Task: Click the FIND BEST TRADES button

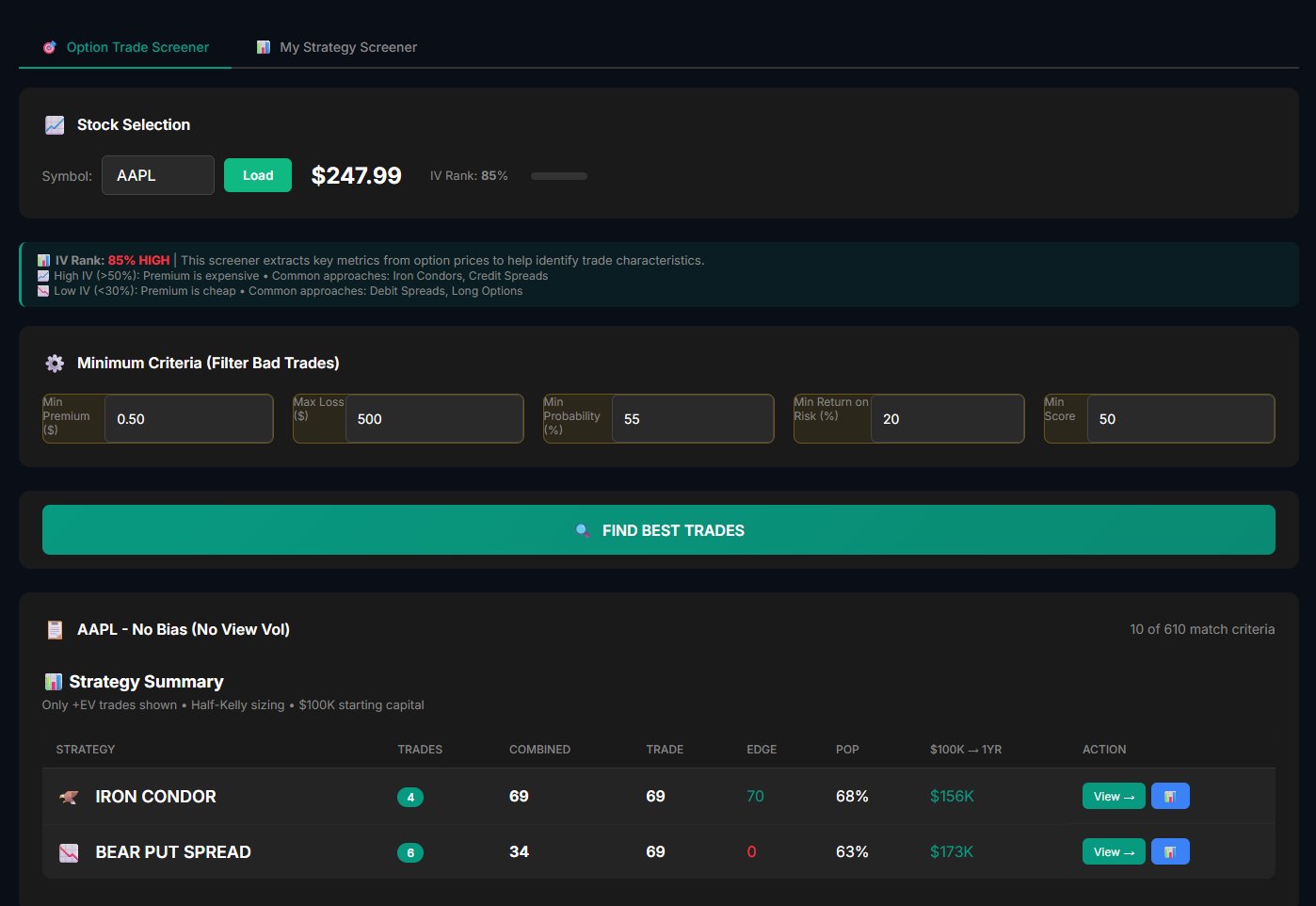Action: (658, 530)
